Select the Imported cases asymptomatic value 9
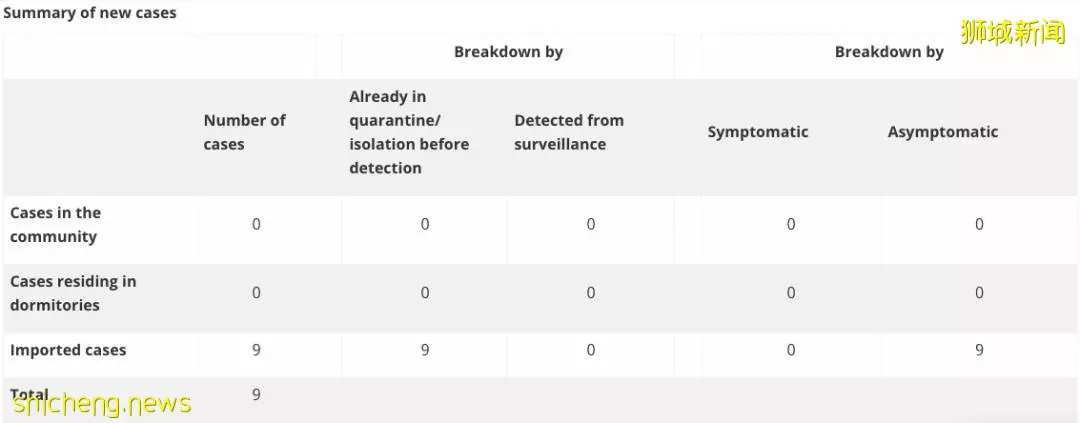The image size is (1080, 423). pyautogui.click(x=979, y=350)
